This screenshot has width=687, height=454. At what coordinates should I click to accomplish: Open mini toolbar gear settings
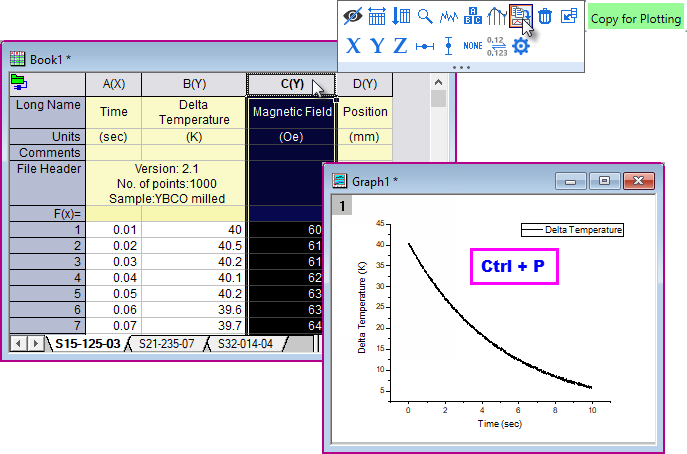tap(521, 46)
